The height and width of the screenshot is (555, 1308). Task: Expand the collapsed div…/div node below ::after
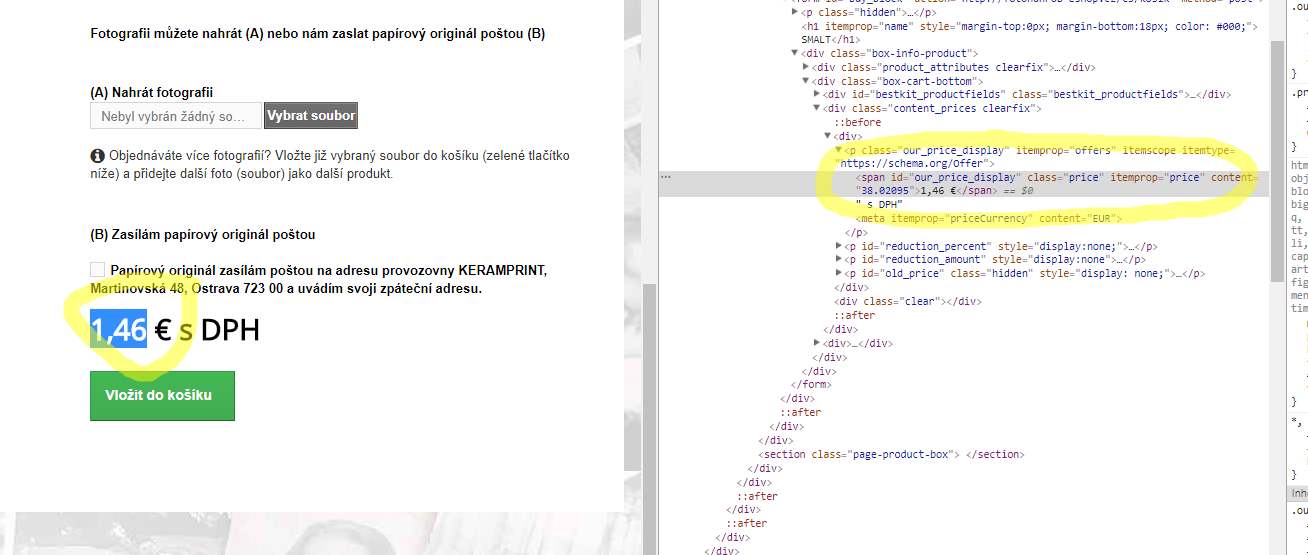click(817, 343)
